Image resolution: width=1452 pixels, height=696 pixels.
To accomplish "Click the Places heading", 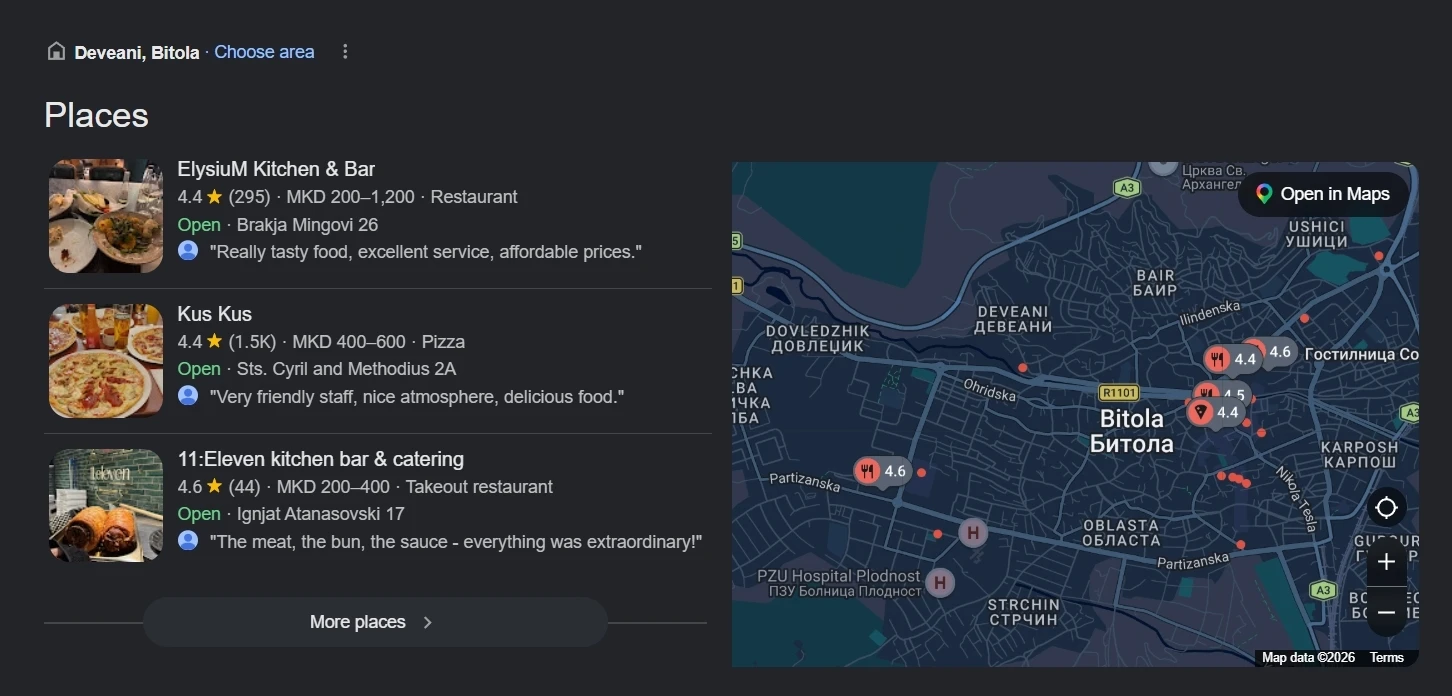I will pyautogui.click(x=96, y=115).
